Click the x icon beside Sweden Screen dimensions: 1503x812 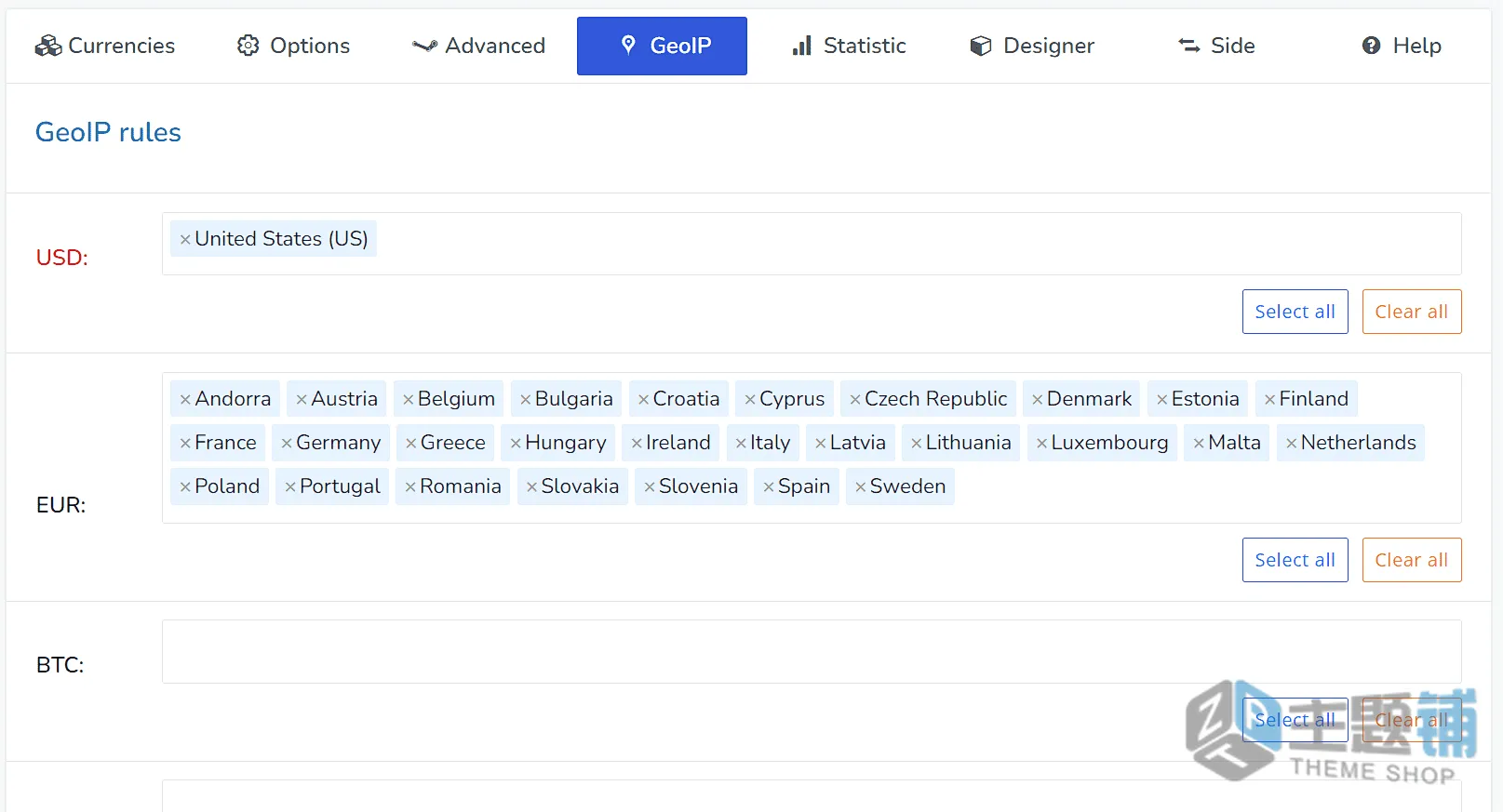(x=861, y=487)
